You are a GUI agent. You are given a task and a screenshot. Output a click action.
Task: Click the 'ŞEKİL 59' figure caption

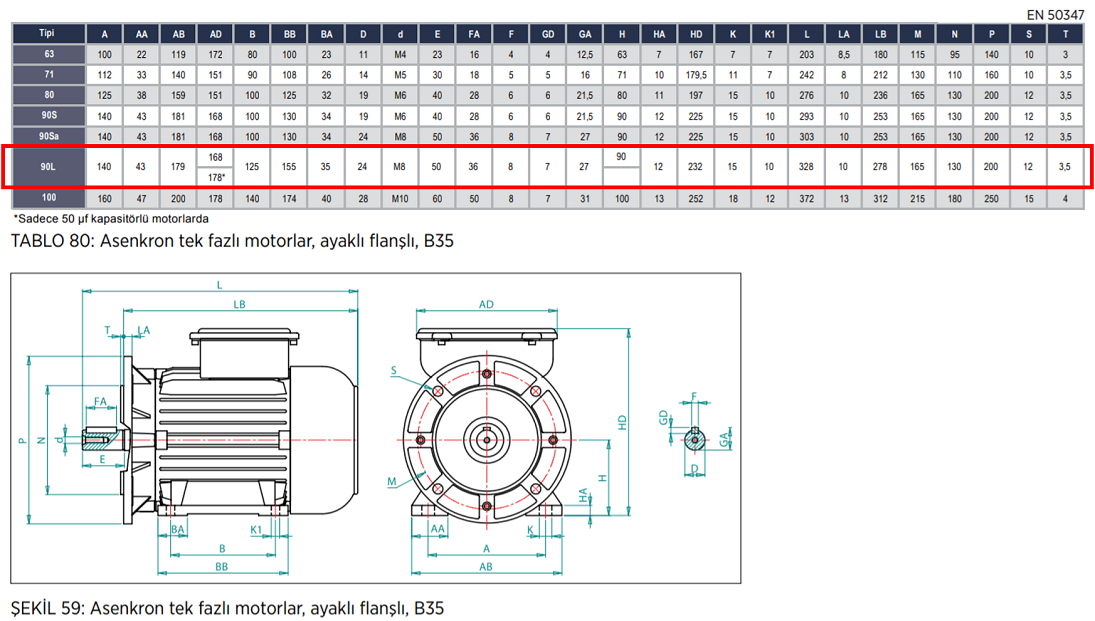(x=227, y=608)
